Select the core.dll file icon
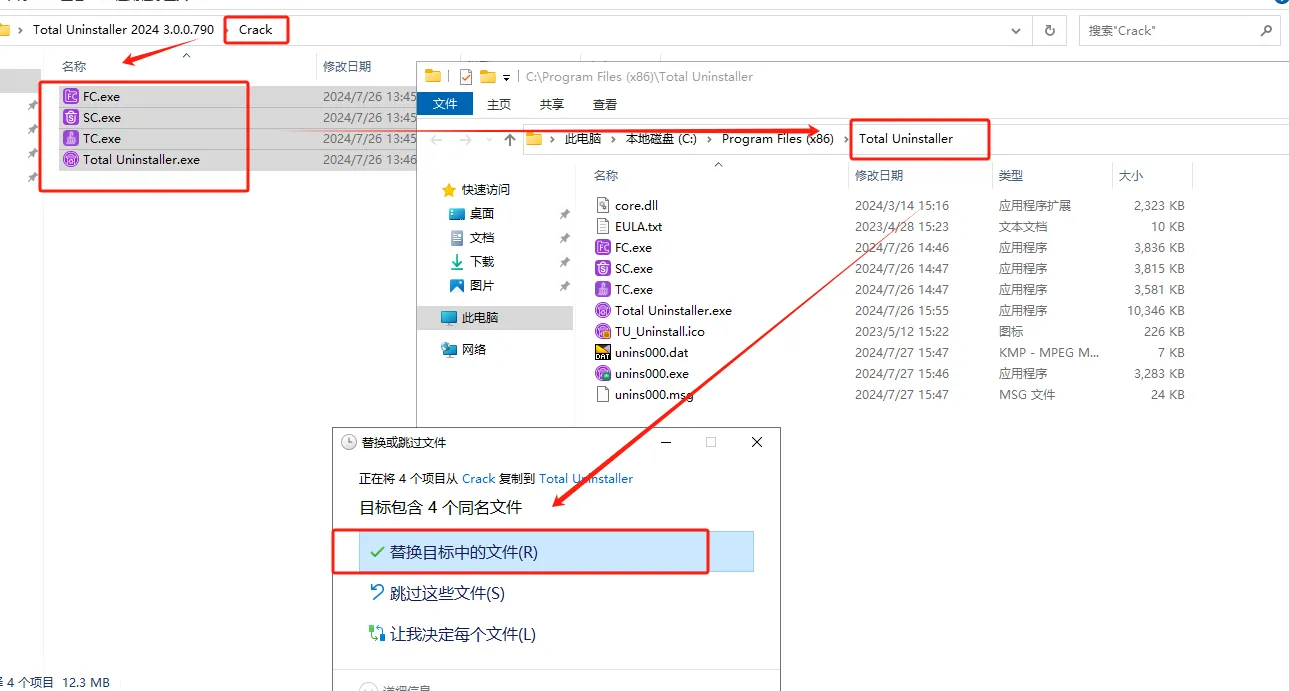Viewport: 1289px width, 691px height. (x=602, y=205)
